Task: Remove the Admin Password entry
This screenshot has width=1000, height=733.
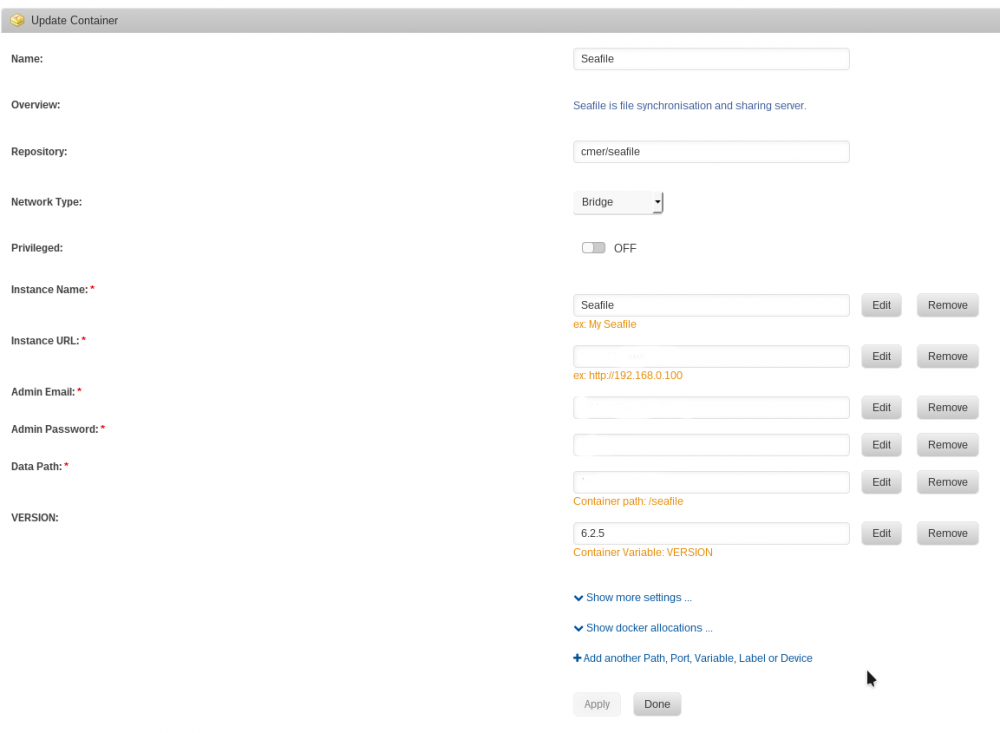Action: tap(948, 445)
